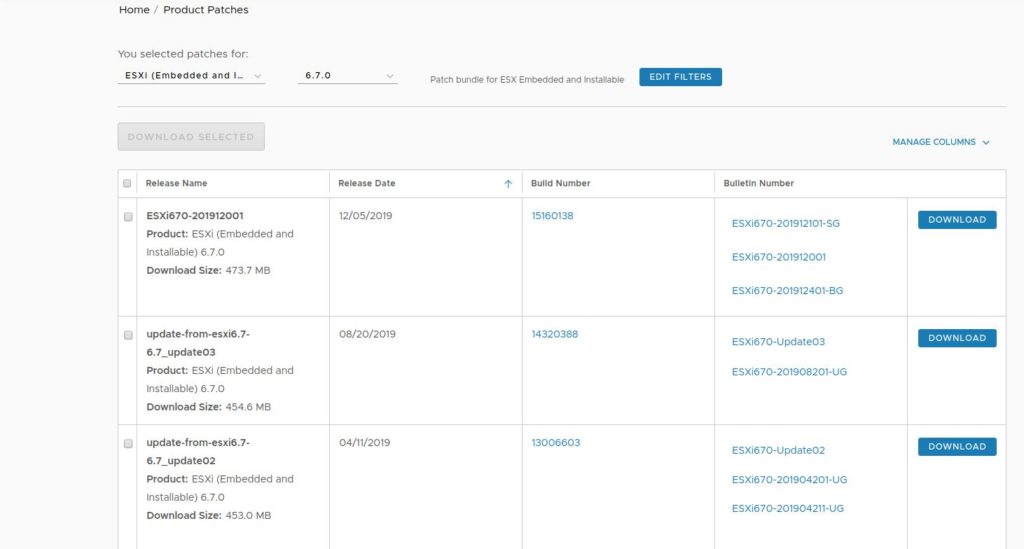Open build number 13006603 link
Image resolution: width=1024 pixels, height=549 pixels.
pyautogui.click(x=556, y=443)
